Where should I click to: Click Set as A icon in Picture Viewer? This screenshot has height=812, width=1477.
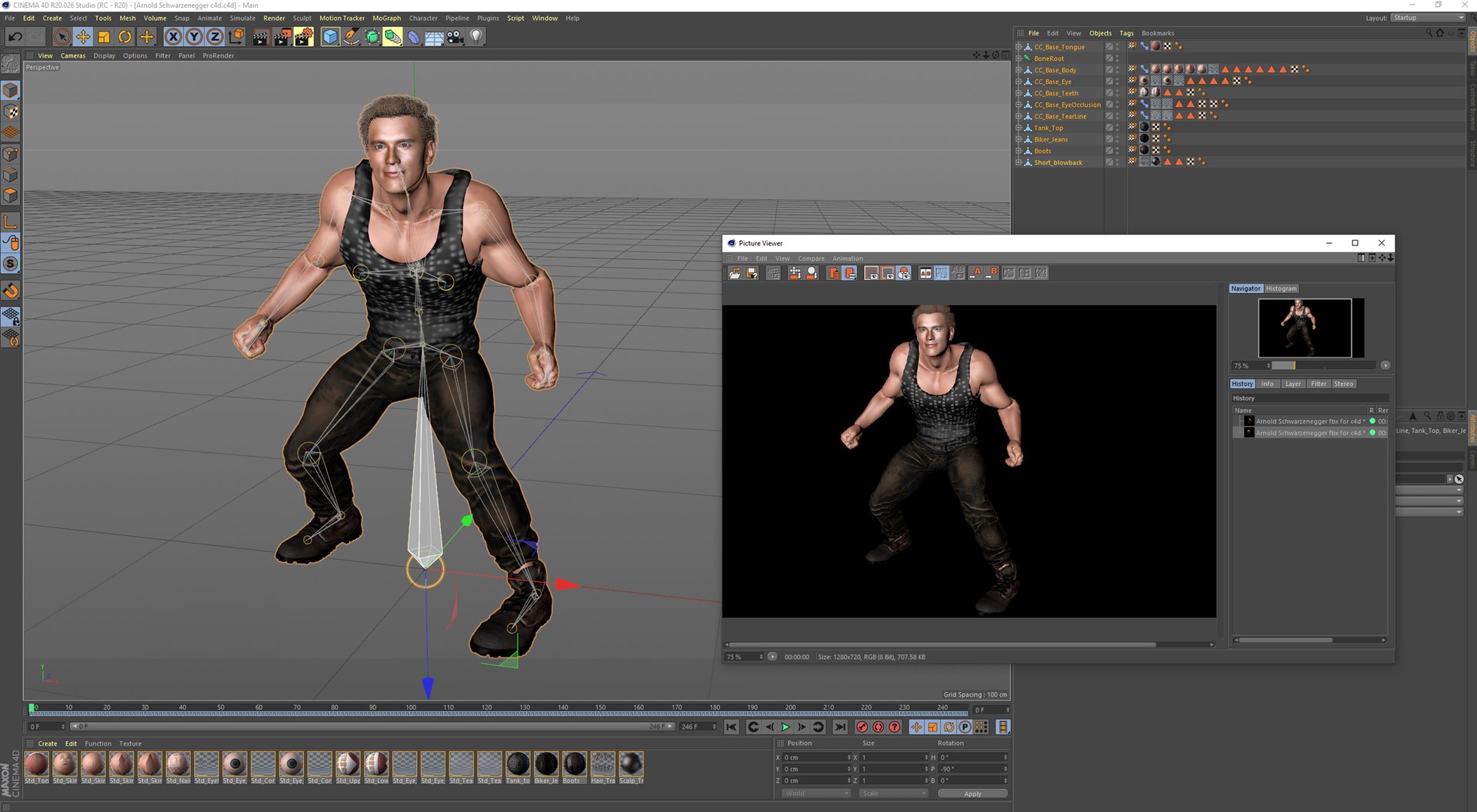[976, 273]
